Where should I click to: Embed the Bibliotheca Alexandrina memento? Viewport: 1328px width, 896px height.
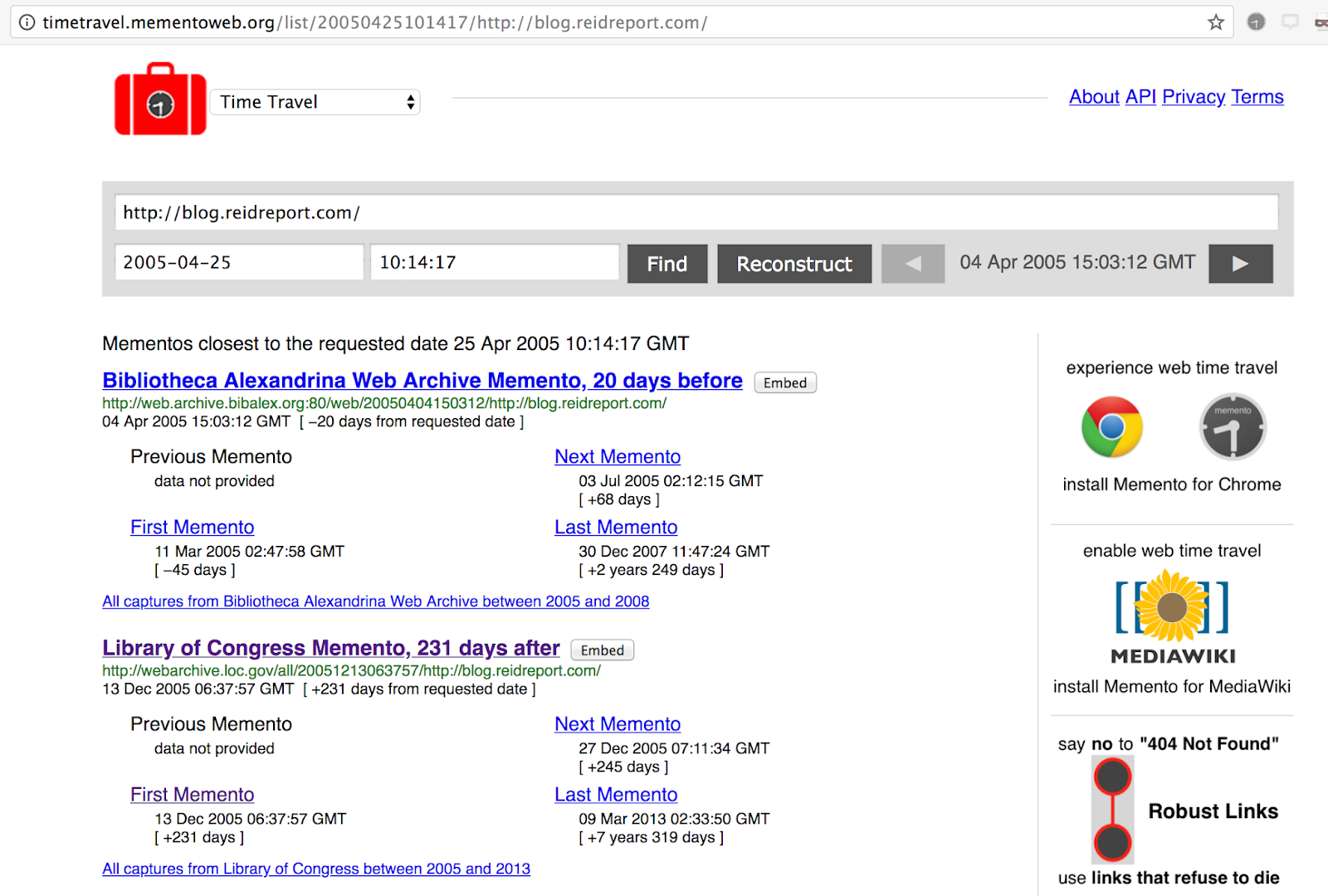pyautogui.click(x=785, y=382)
